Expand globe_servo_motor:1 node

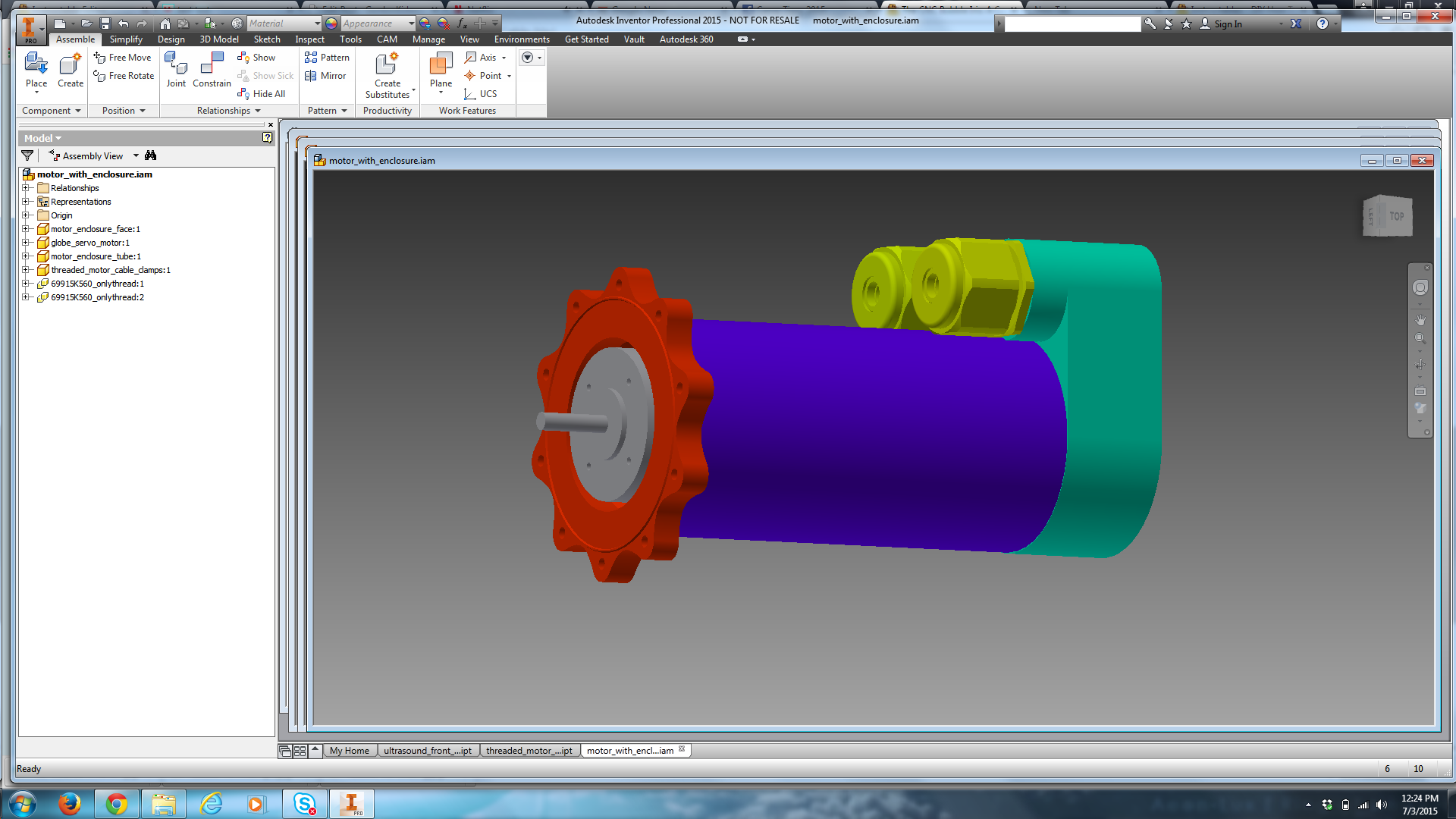click(x=26, y=243)
